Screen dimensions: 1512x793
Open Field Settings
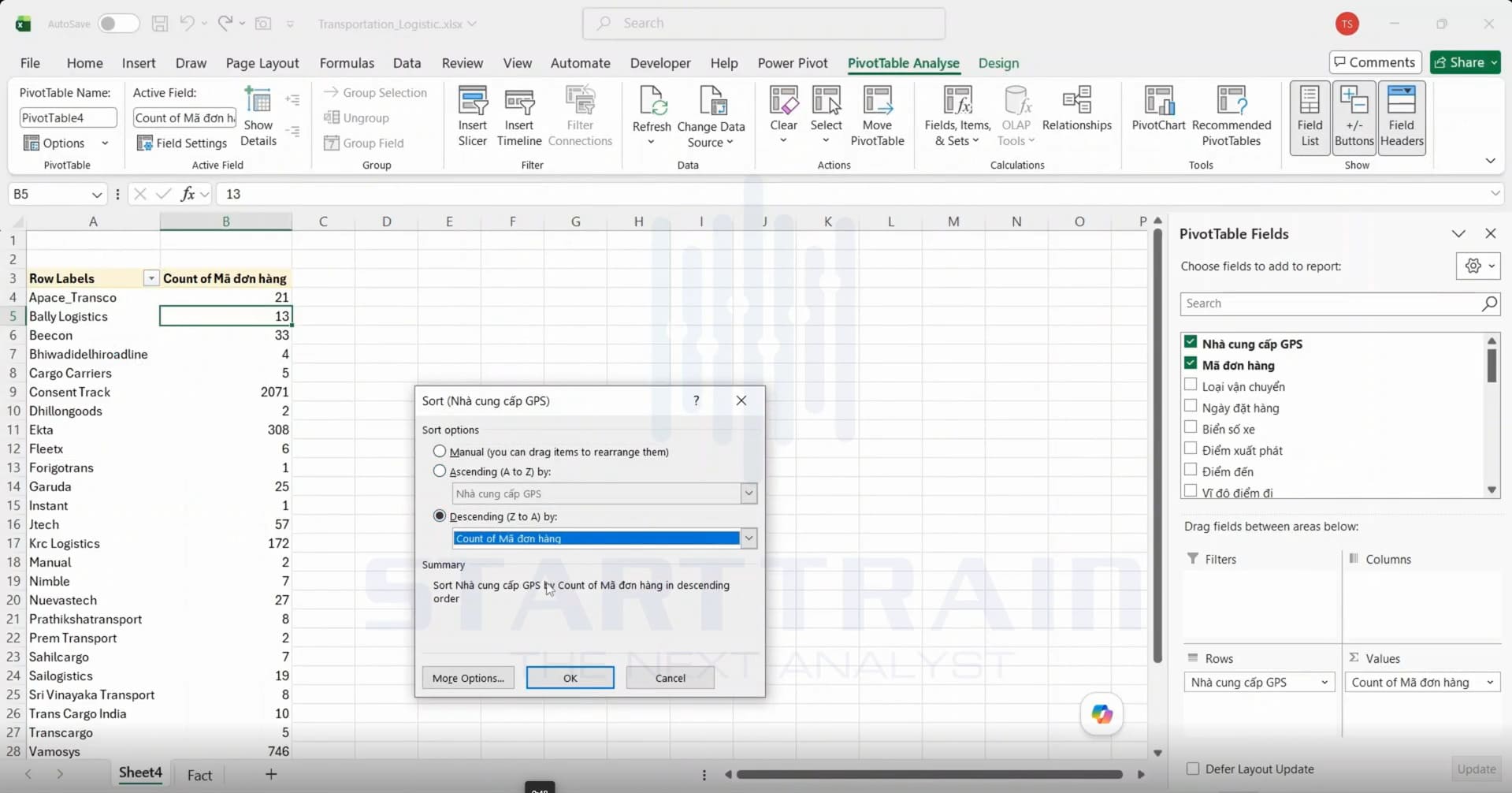tap(182, 143)
